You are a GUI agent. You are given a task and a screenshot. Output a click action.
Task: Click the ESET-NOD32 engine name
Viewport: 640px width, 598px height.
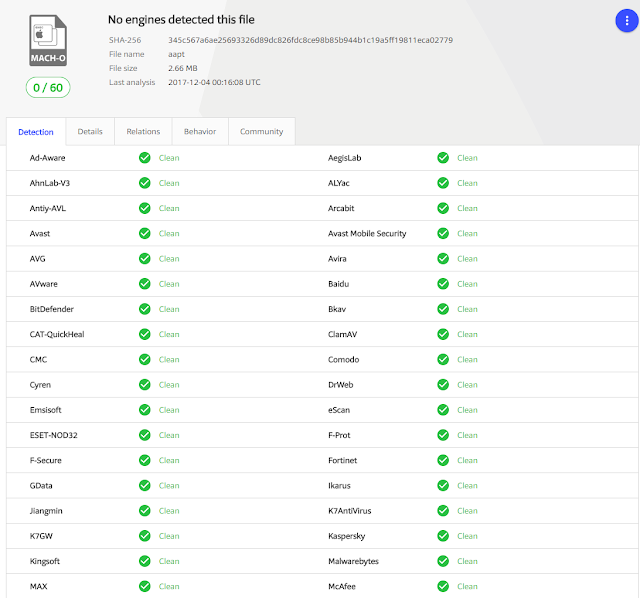[x=53, y=435]
